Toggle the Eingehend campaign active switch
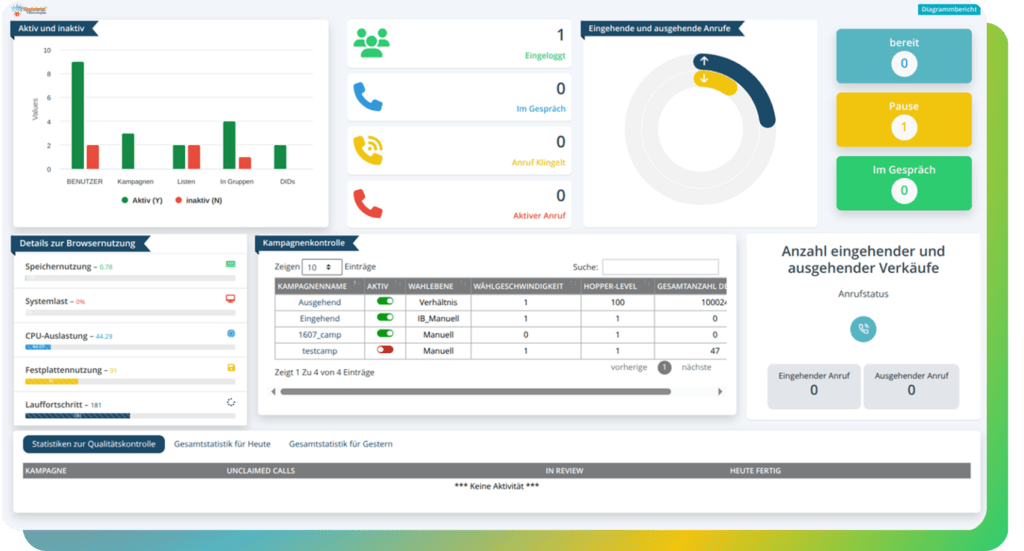Viewport: 1024px width, 551px height. pos(385,317)
